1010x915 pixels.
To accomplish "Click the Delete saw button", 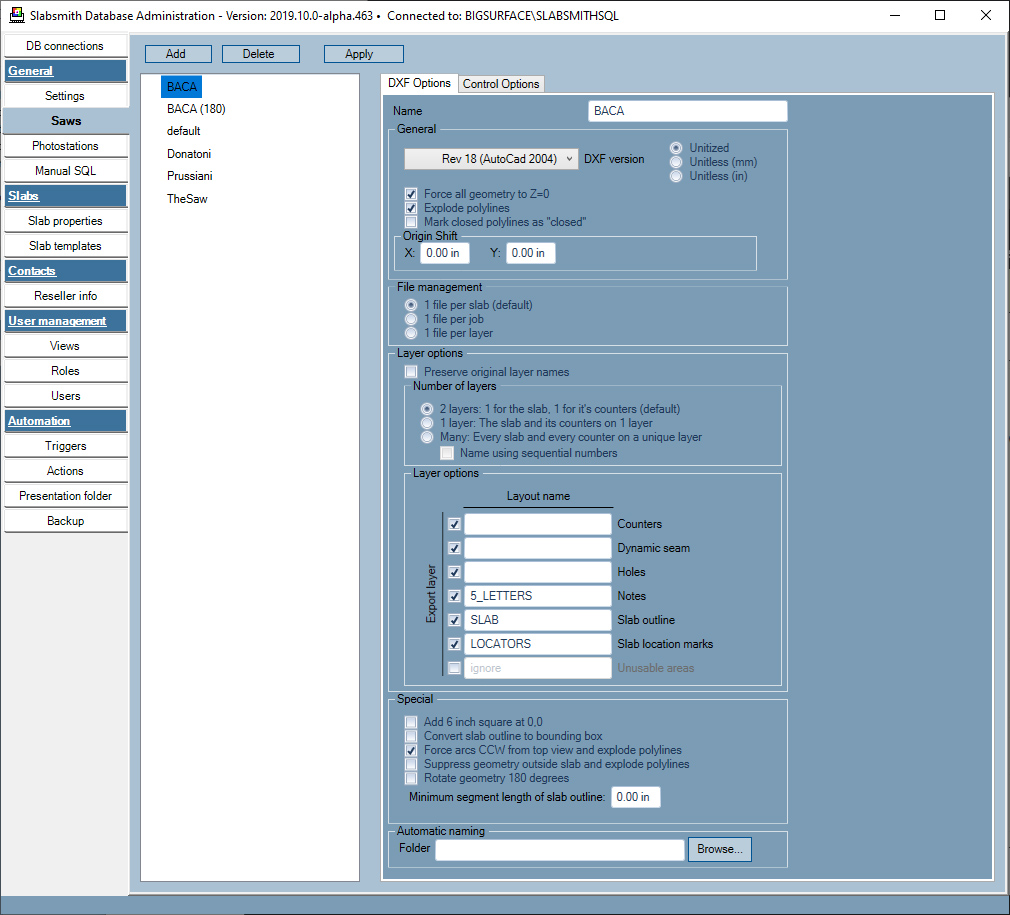I will [260, 54].
